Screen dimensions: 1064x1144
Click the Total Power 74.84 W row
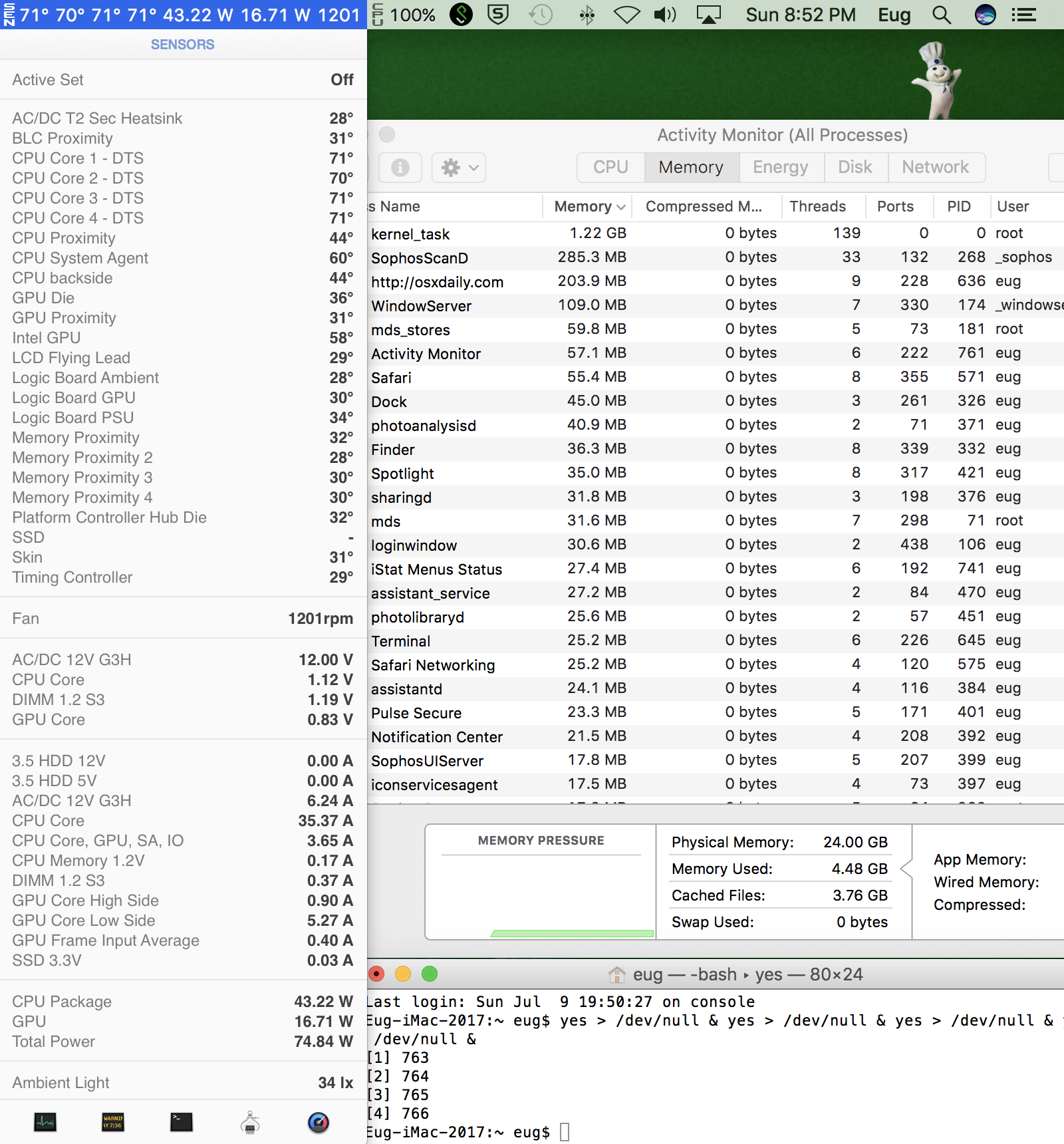tap(183, 1042)
